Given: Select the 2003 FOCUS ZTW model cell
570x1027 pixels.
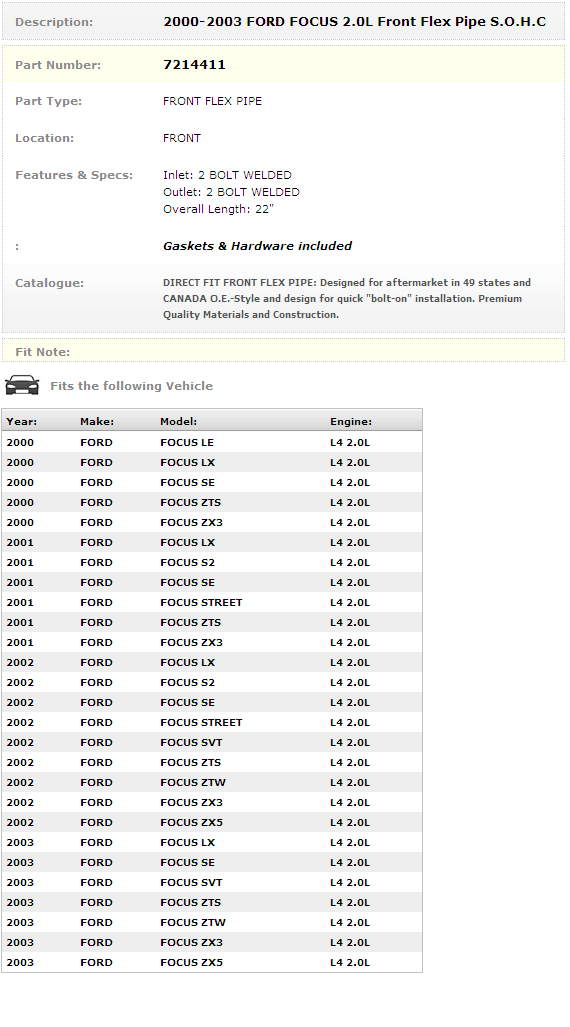Looking at the screenshot, I should [193, 922].
